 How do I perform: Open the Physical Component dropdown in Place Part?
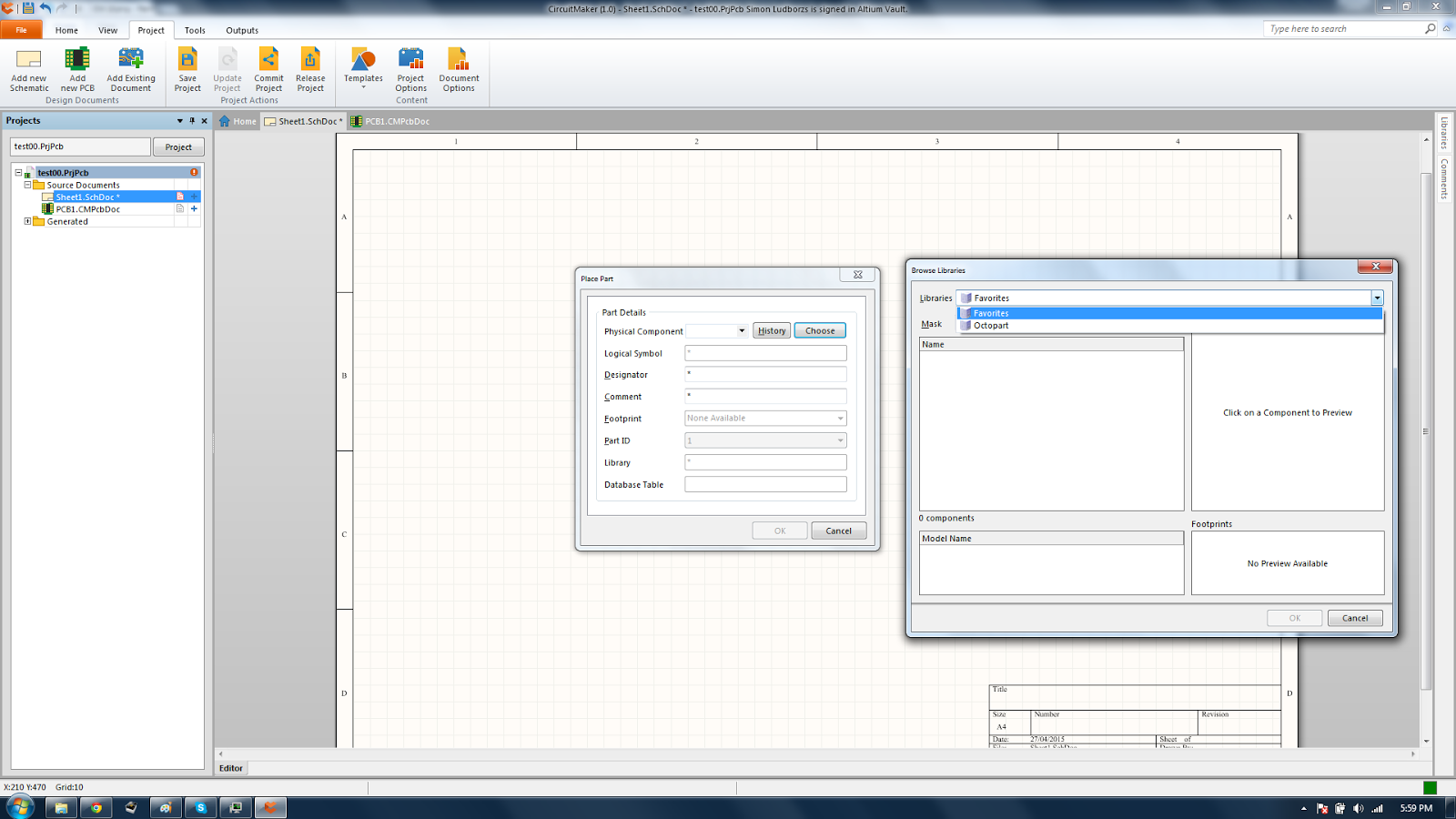pyautogui.click(x=742, y=331)
